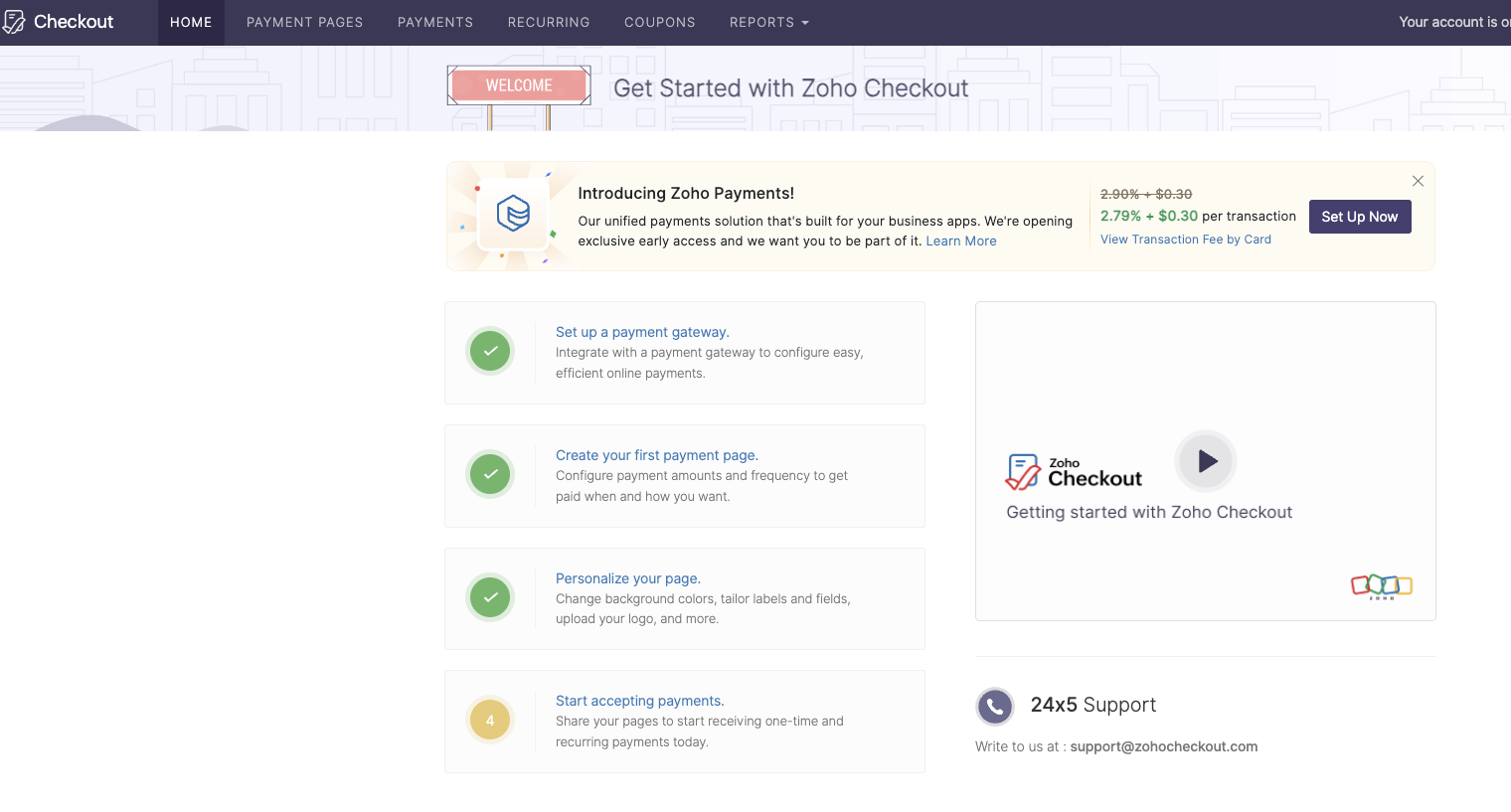Screen dimensions: 1511x812
Task: Expand the REPORTS dropdown menu
Action: [769, 22]
